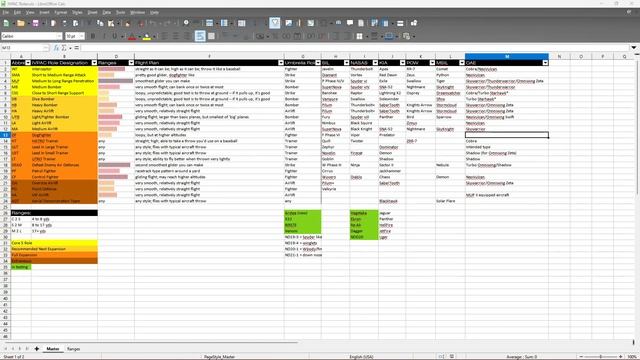Open the NASAS column filter dropdown
640x360 pixels.
click(x=375, y=63)
